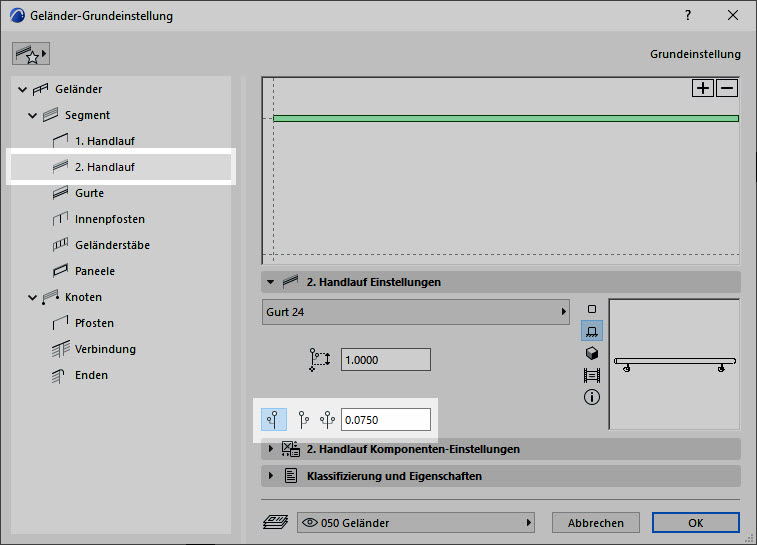Click the Einstellungen header handrail icon
This screenshot has width=757, height=545.
point(290,281)
